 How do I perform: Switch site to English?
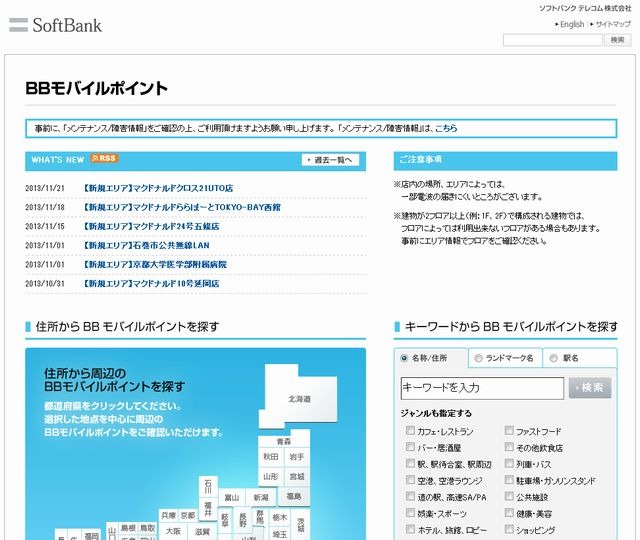pyautogui.click(x=572, y=24)
